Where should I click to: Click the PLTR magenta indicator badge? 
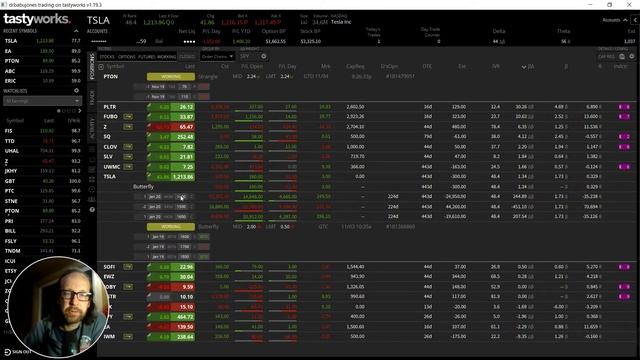(624, 107)
